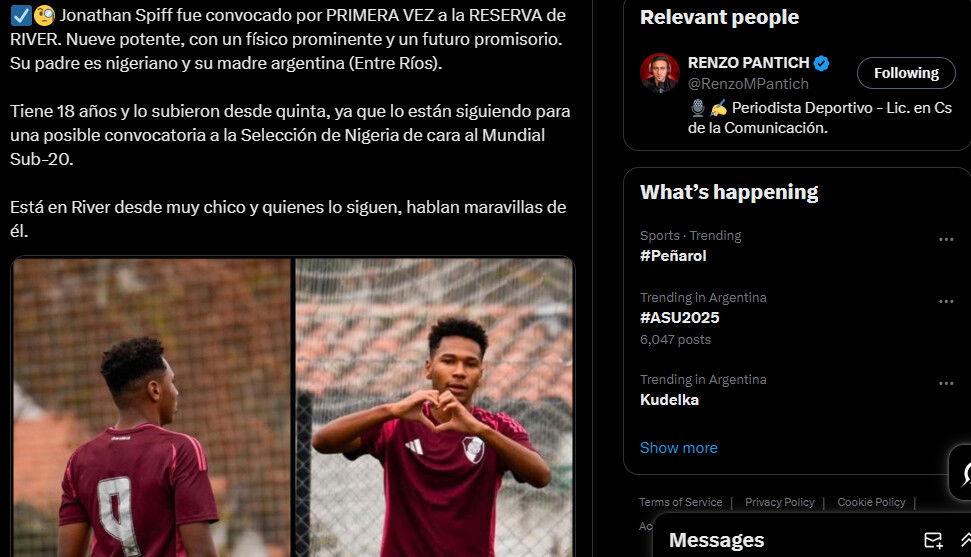This screenshot has height=557, width=971.
Task: Open the Privacy Policy link
Action: [x=780, y=502]
